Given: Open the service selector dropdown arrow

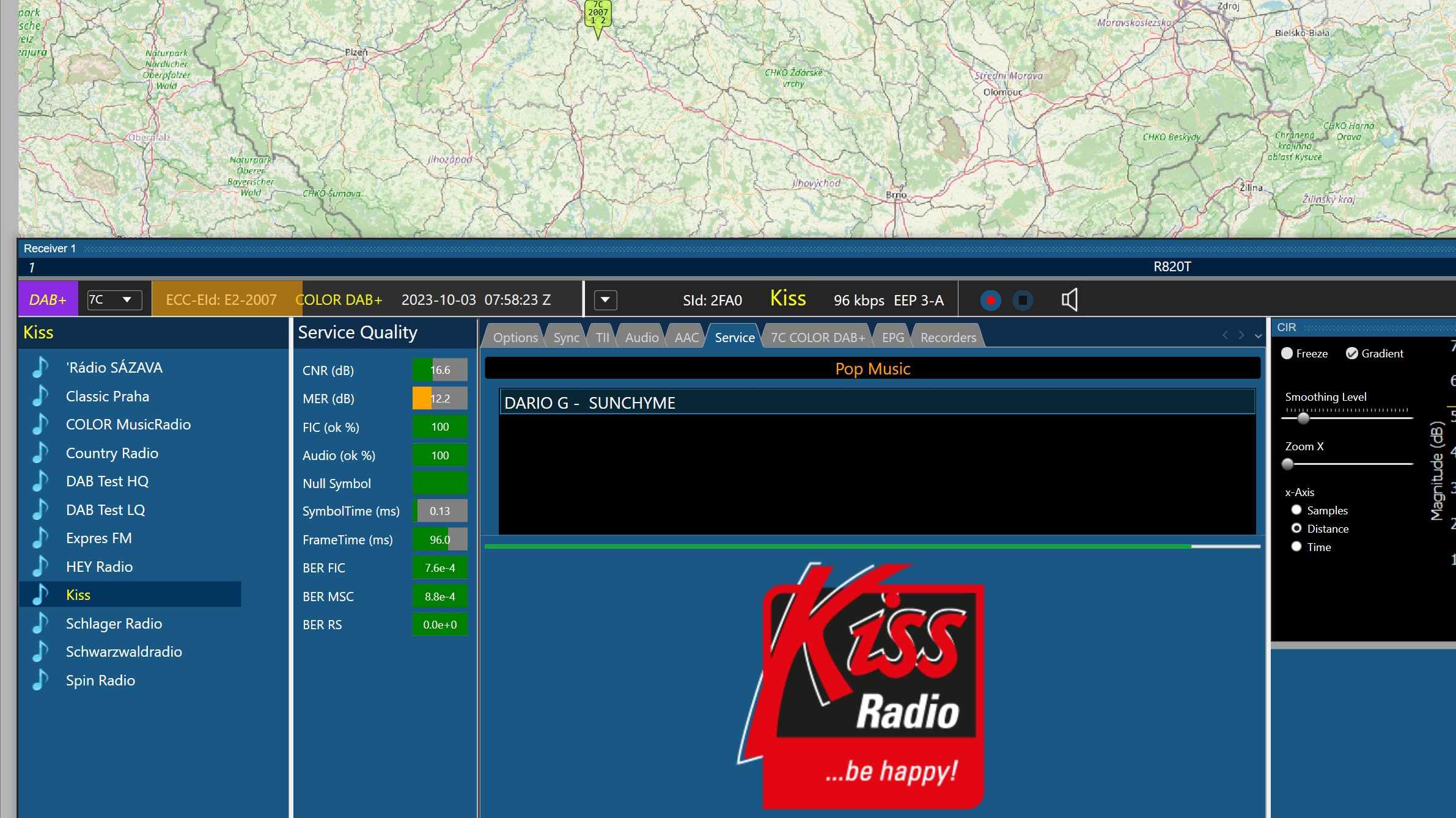Looking at the screenshot, I should click(x=605, y=300).
